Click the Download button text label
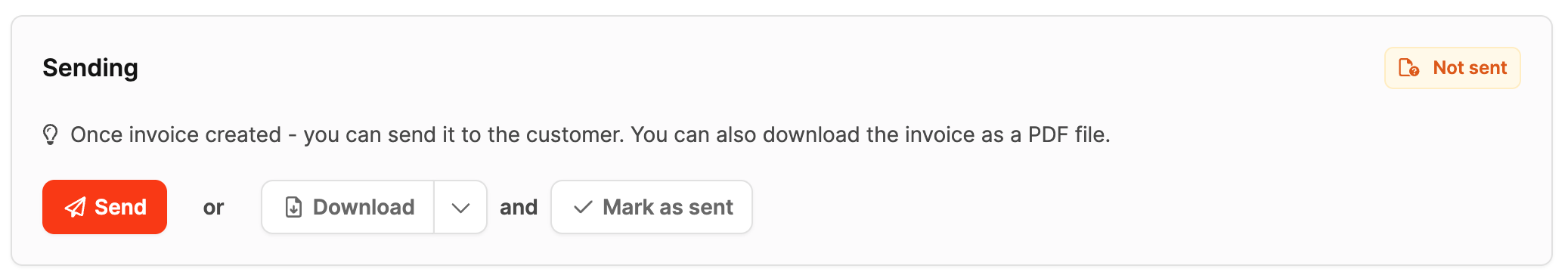 364,207
